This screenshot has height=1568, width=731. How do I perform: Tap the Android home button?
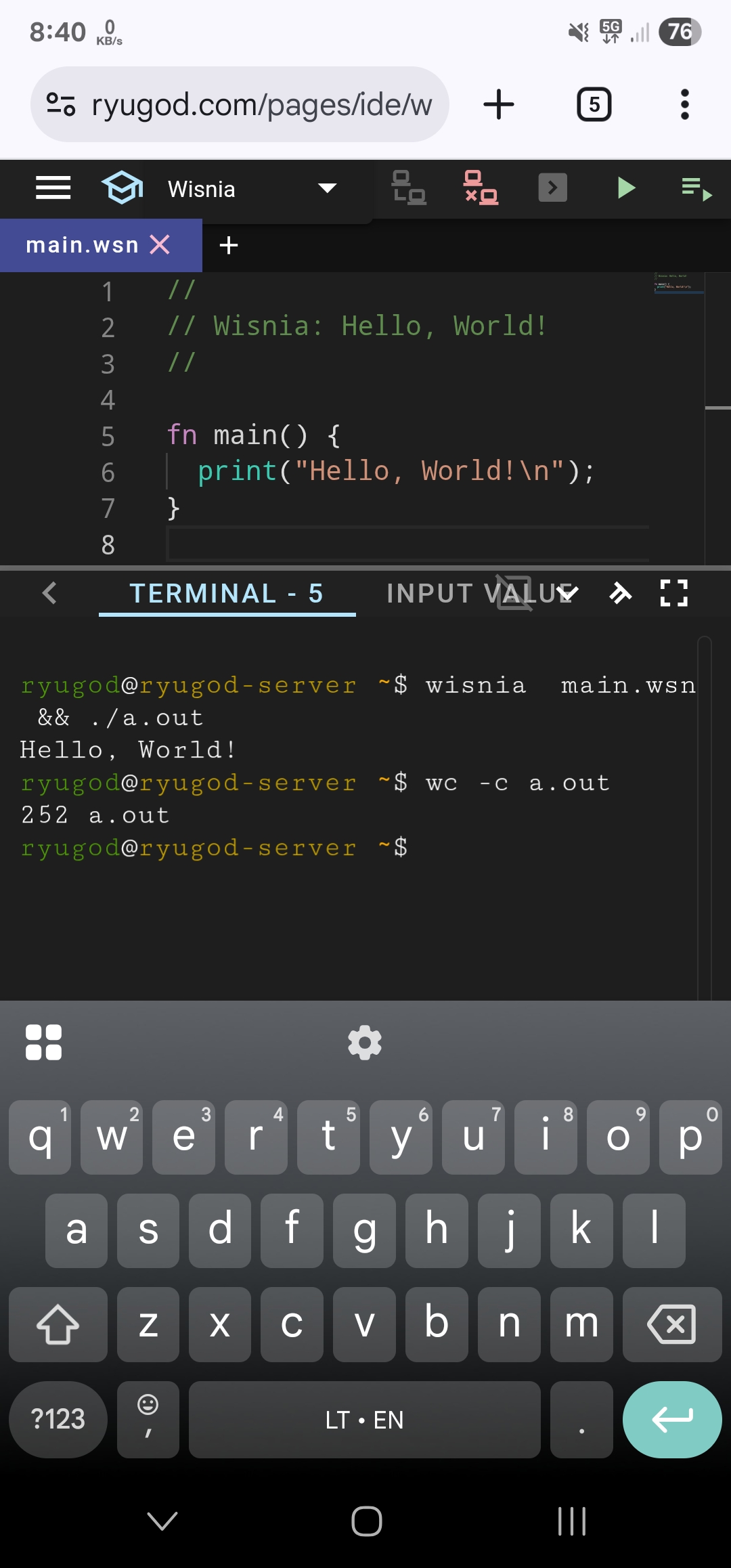366,1521
